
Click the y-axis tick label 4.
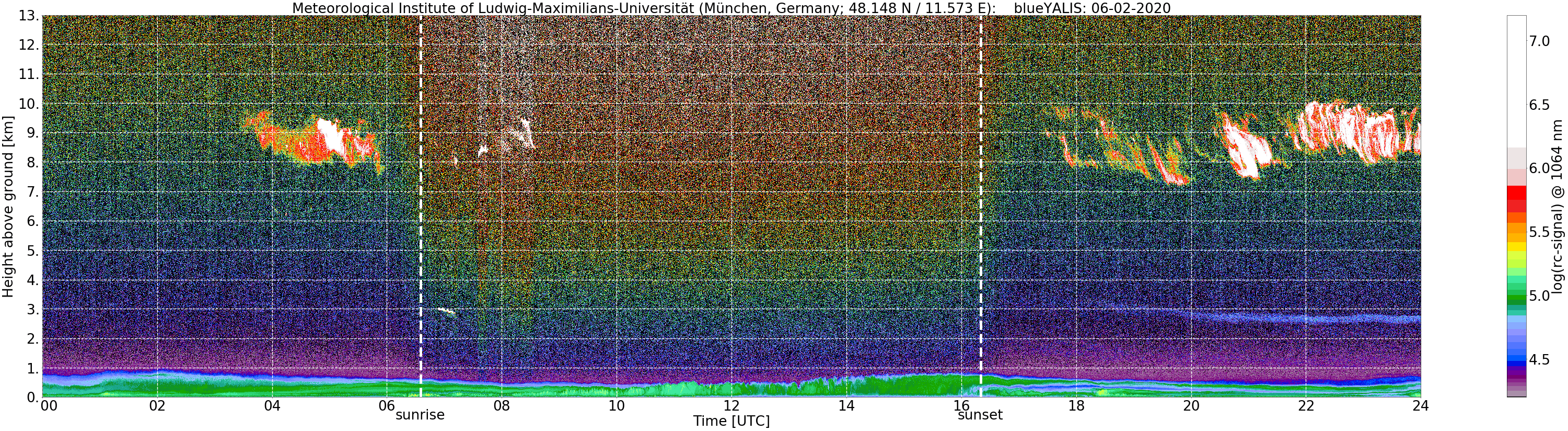32,280
